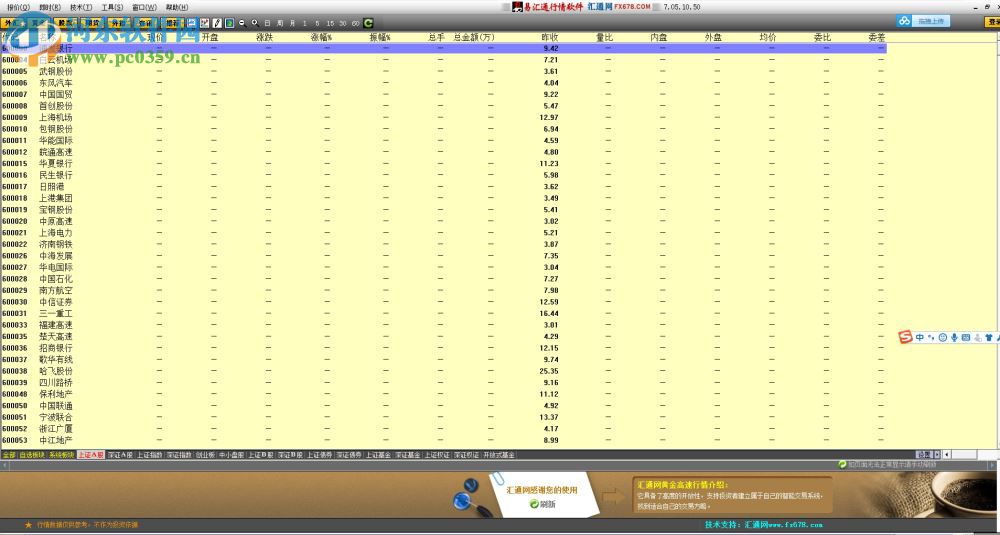Viewport: 1000px width, 535px height.
Task: Click the horizontal scrollbar left arrow
Action: tap(947, 455)
